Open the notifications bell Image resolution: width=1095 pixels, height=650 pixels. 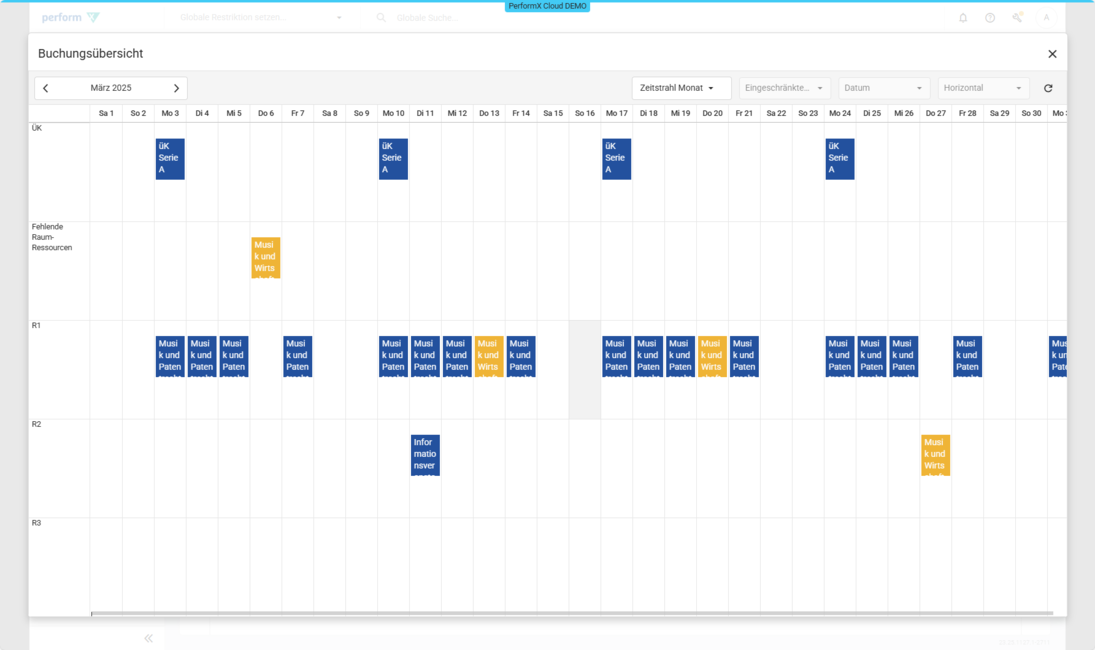pyautogui.click(x=963, y=18)
